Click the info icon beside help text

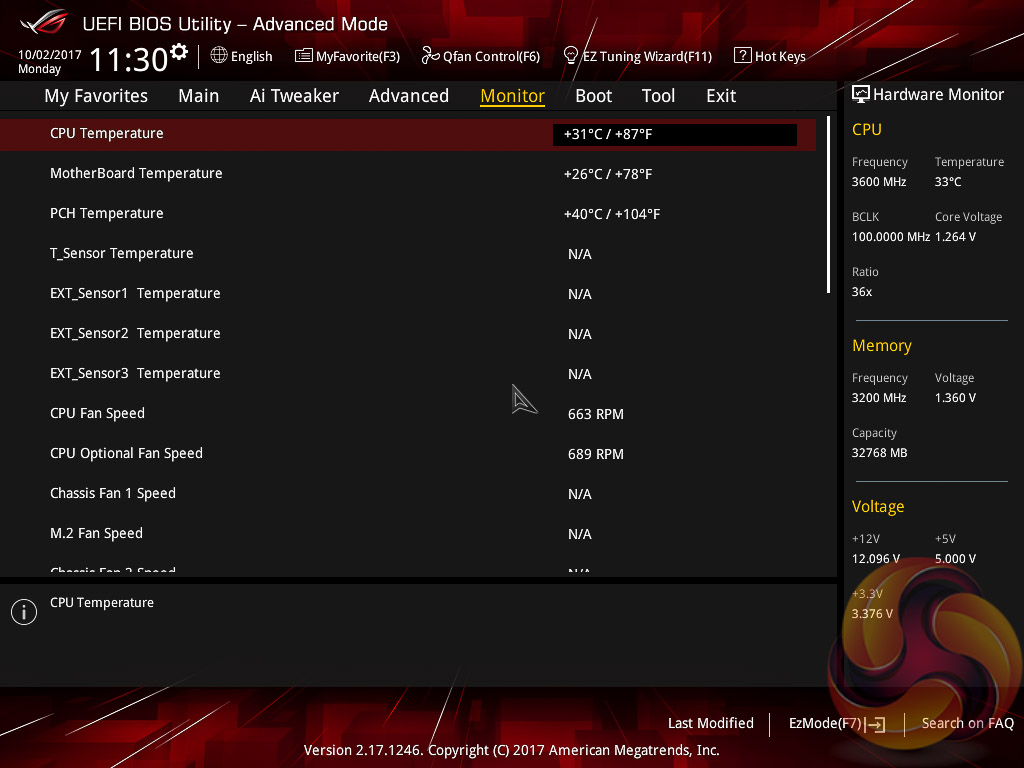[x=24, y=612]
